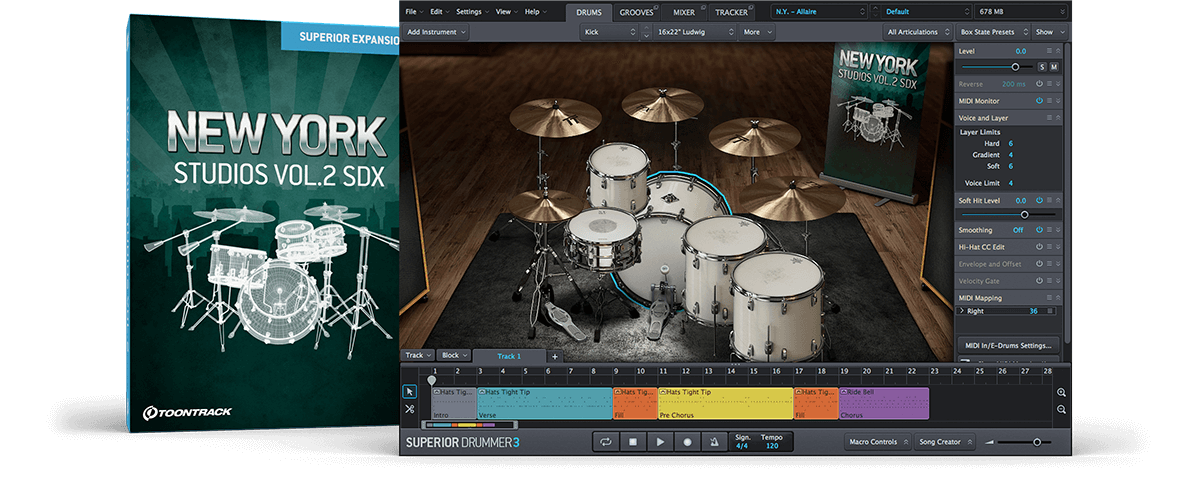The height and width of the screenshot is (488, 1200).
Task: Expand the Right MIDI mapping row
Action: [x=962, y=311]
